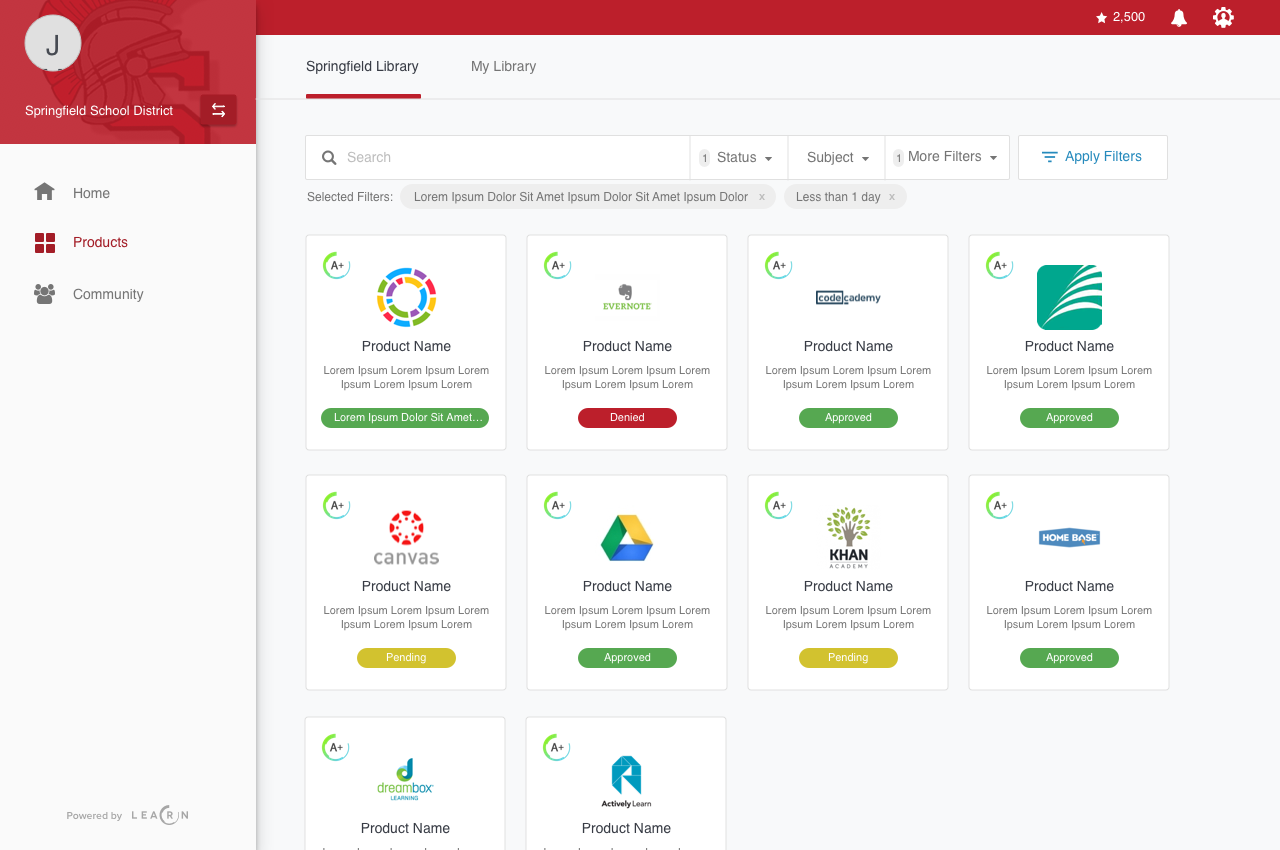The image size is (1280, 850).
Task: Click into the Search input field
Action: 510,158
